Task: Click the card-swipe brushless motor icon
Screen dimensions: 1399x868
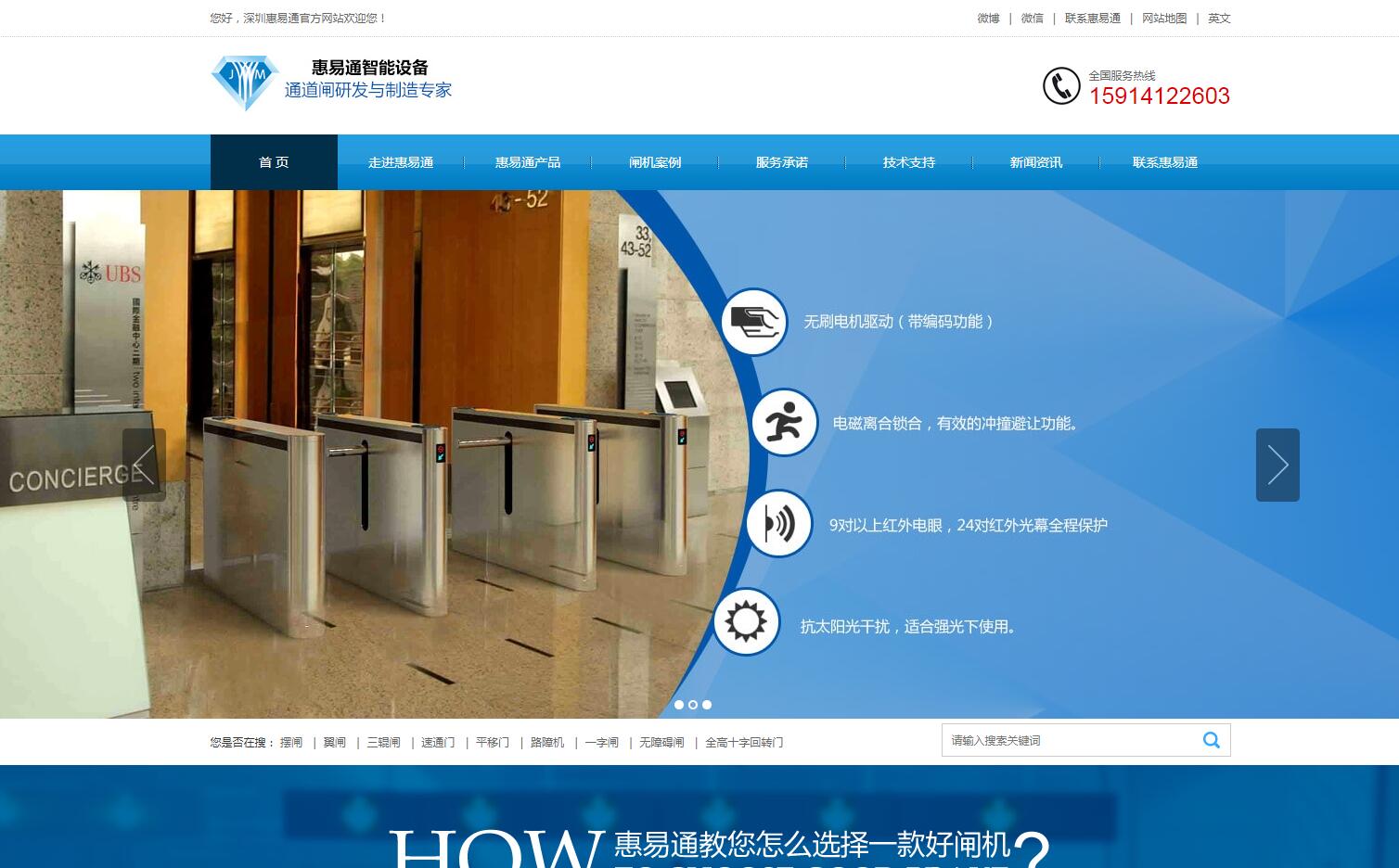Action: (x=754, y=322)
